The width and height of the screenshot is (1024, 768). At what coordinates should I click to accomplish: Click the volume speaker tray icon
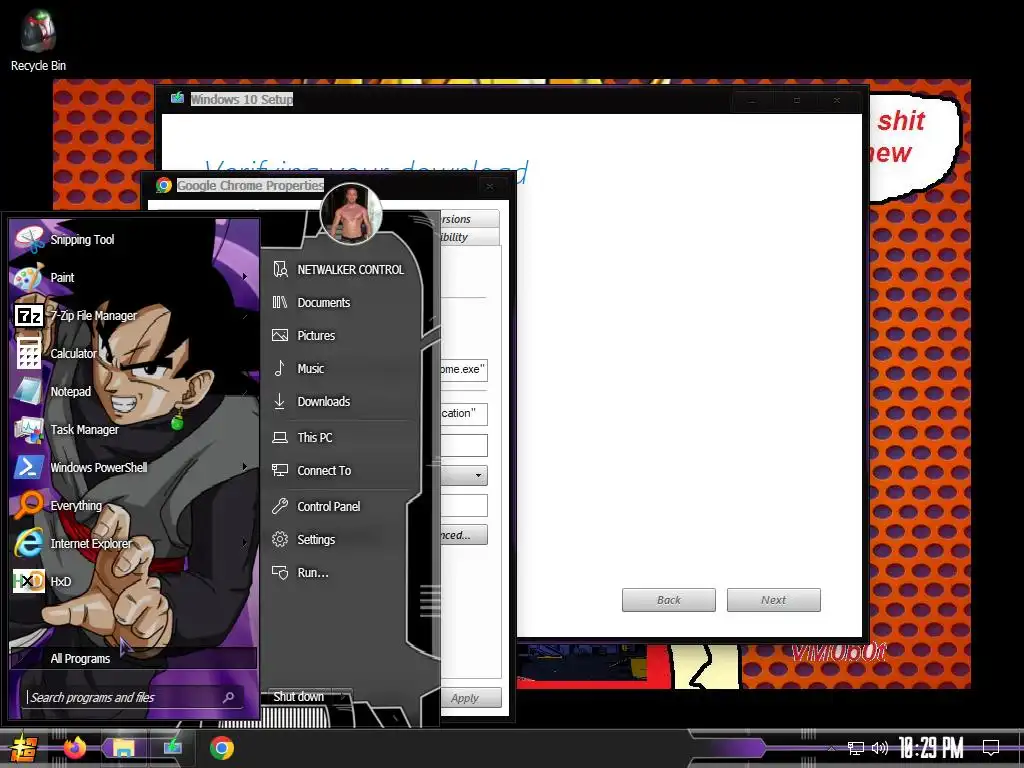tap(880, 748)
